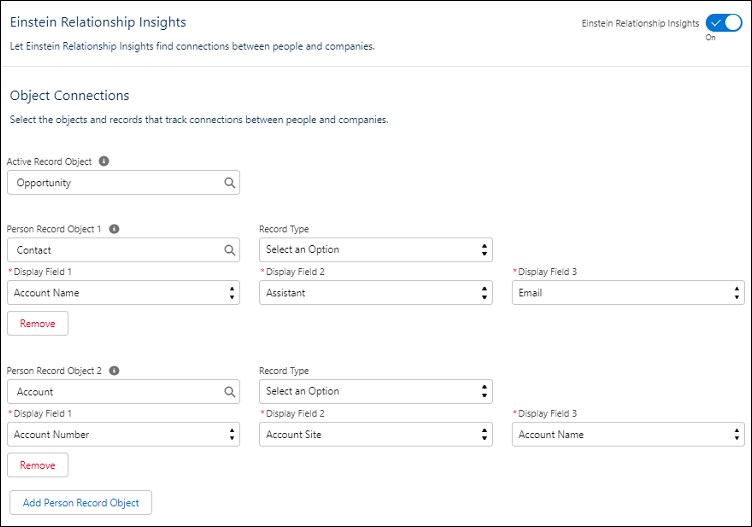This screenshot has width=752, height=527.
Task: Click the Einstein Relationship Insights page title
Action: tap(98, 22)
